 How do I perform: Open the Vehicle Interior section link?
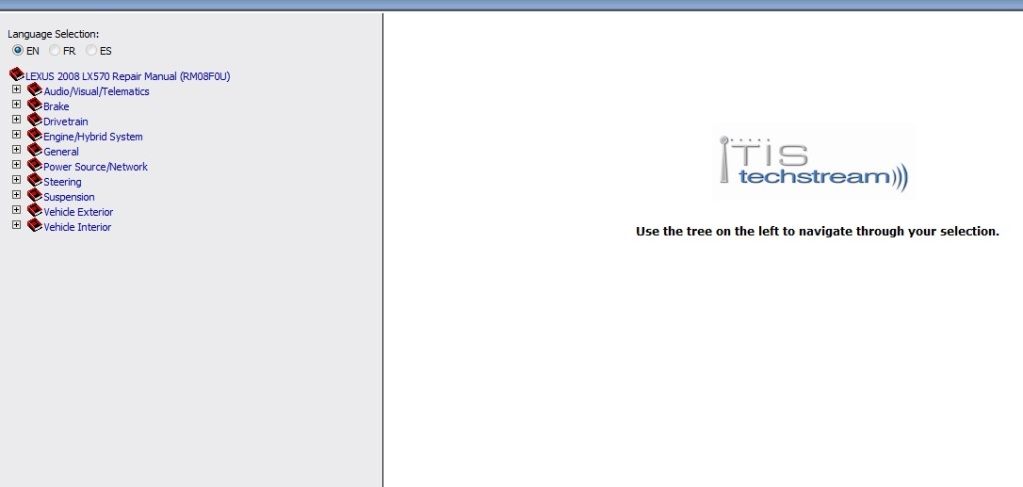(x=78, y=227)
